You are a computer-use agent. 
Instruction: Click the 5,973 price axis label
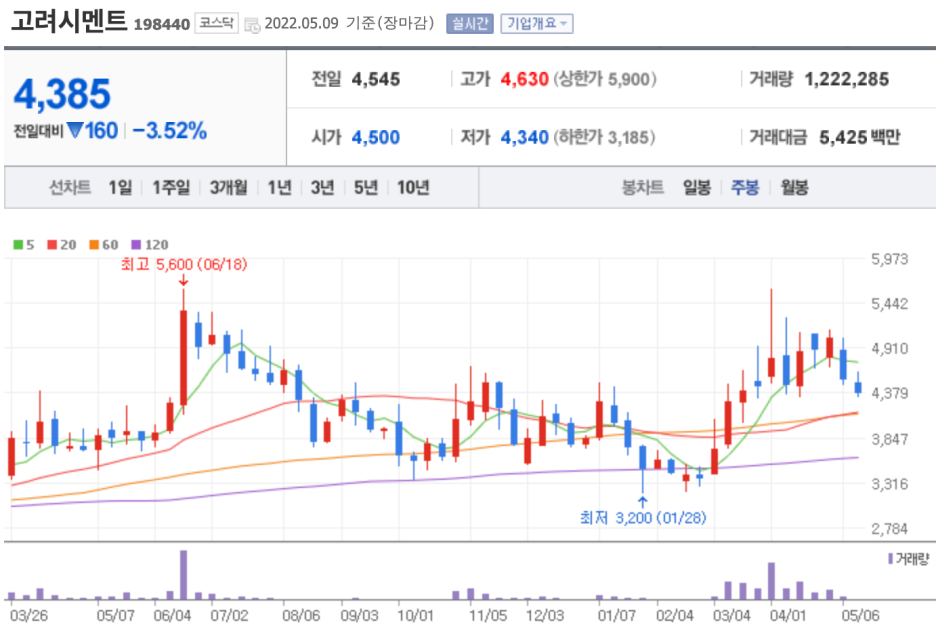pyautogui.click(x=889, y=259)
